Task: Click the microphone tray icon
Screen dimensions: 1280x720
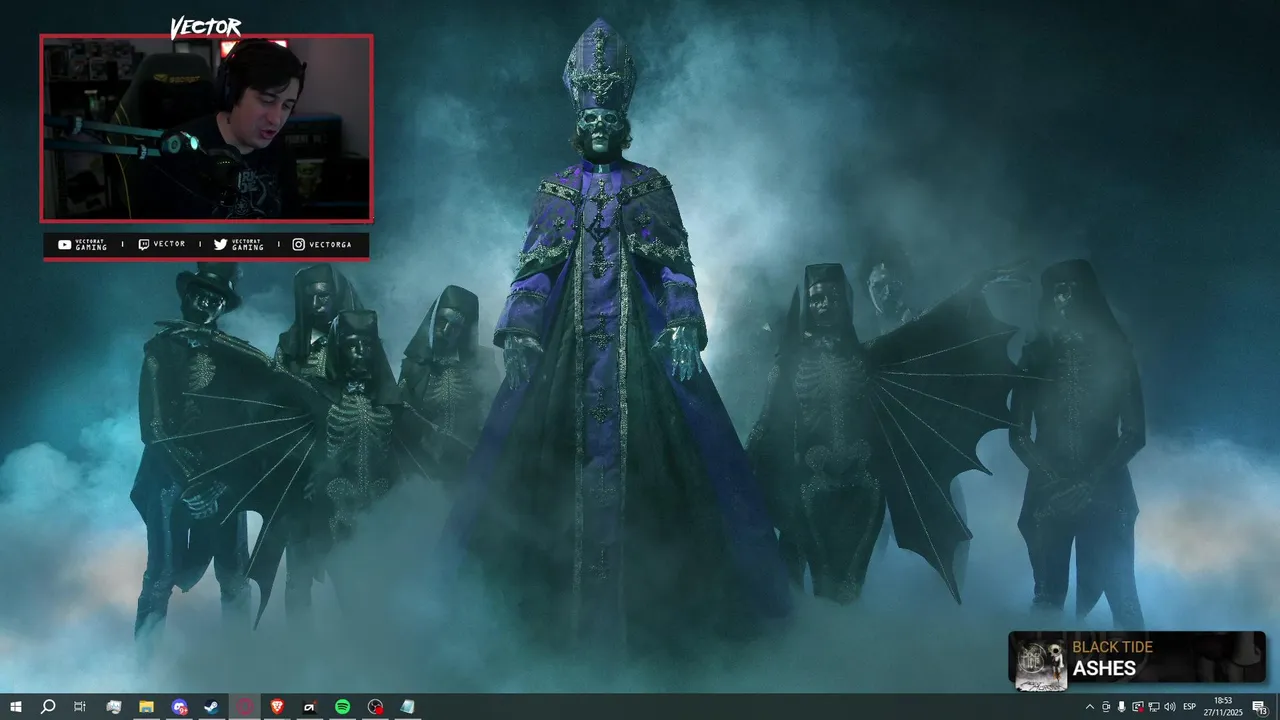Action: 1122,707
